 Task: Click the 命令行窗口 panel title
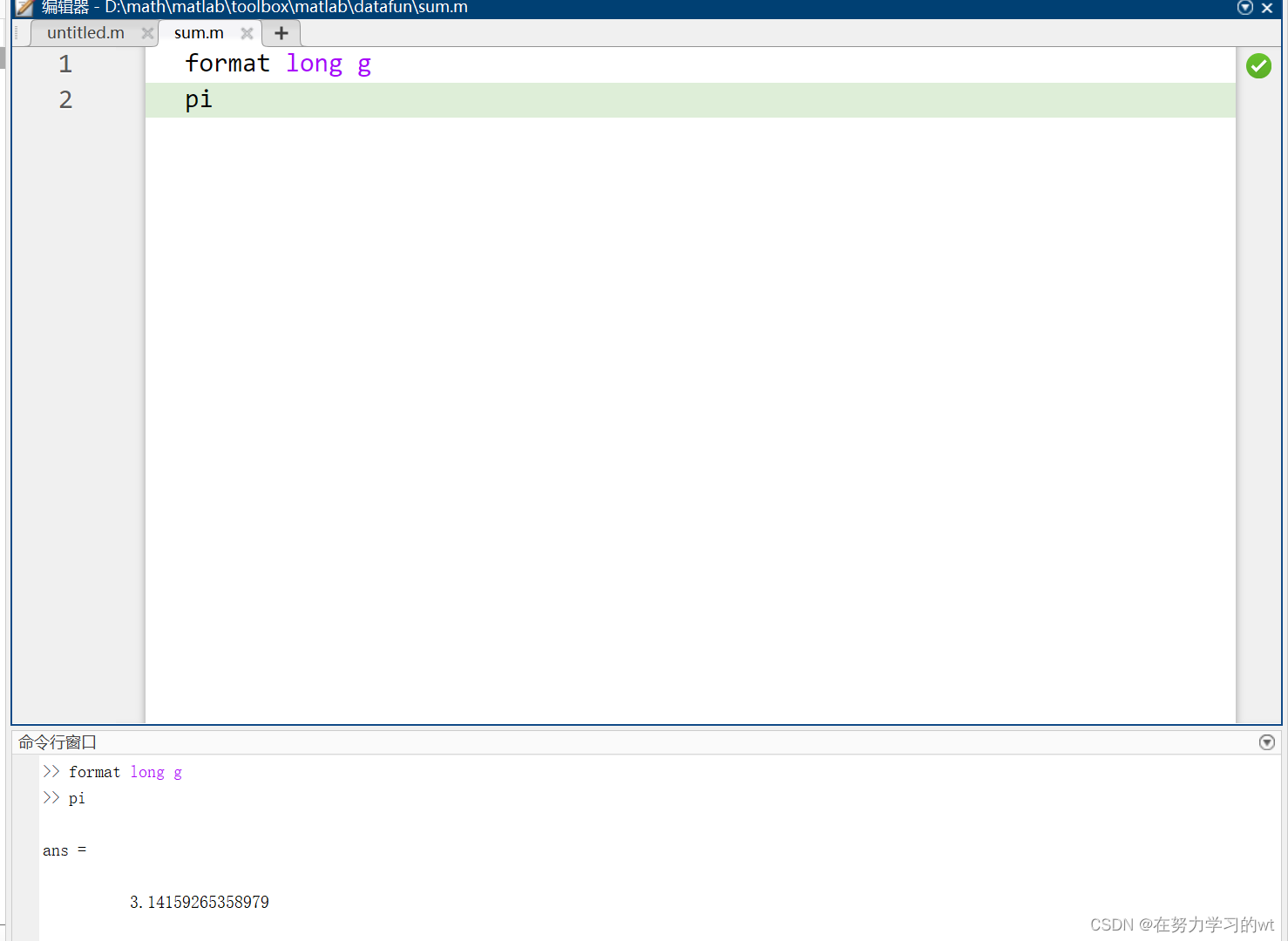(58, 742)
